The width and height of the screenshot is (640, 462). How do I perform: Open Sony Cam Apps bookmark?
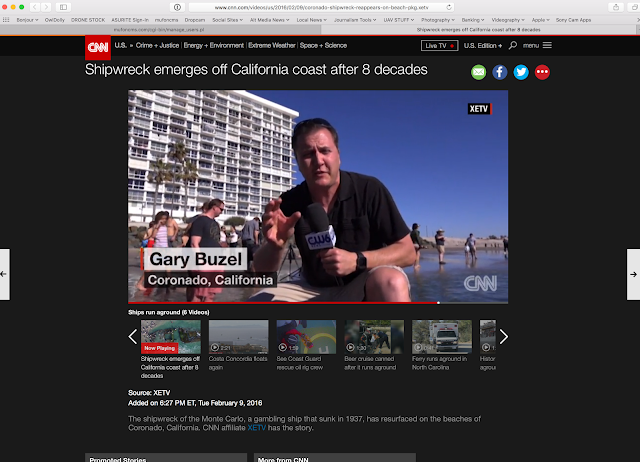pos(573,20)
